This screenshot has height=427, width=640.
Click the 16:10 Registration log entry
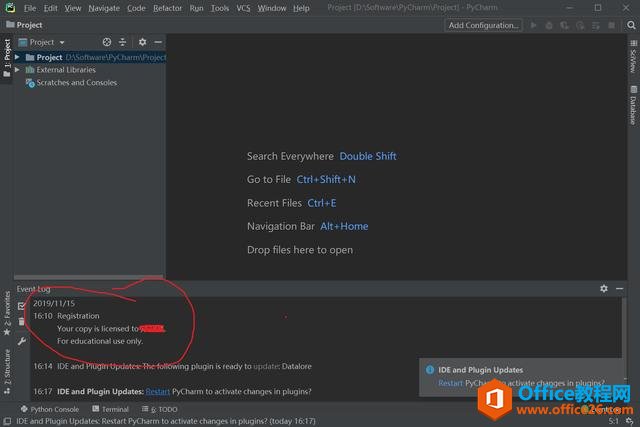pos(66,316)
